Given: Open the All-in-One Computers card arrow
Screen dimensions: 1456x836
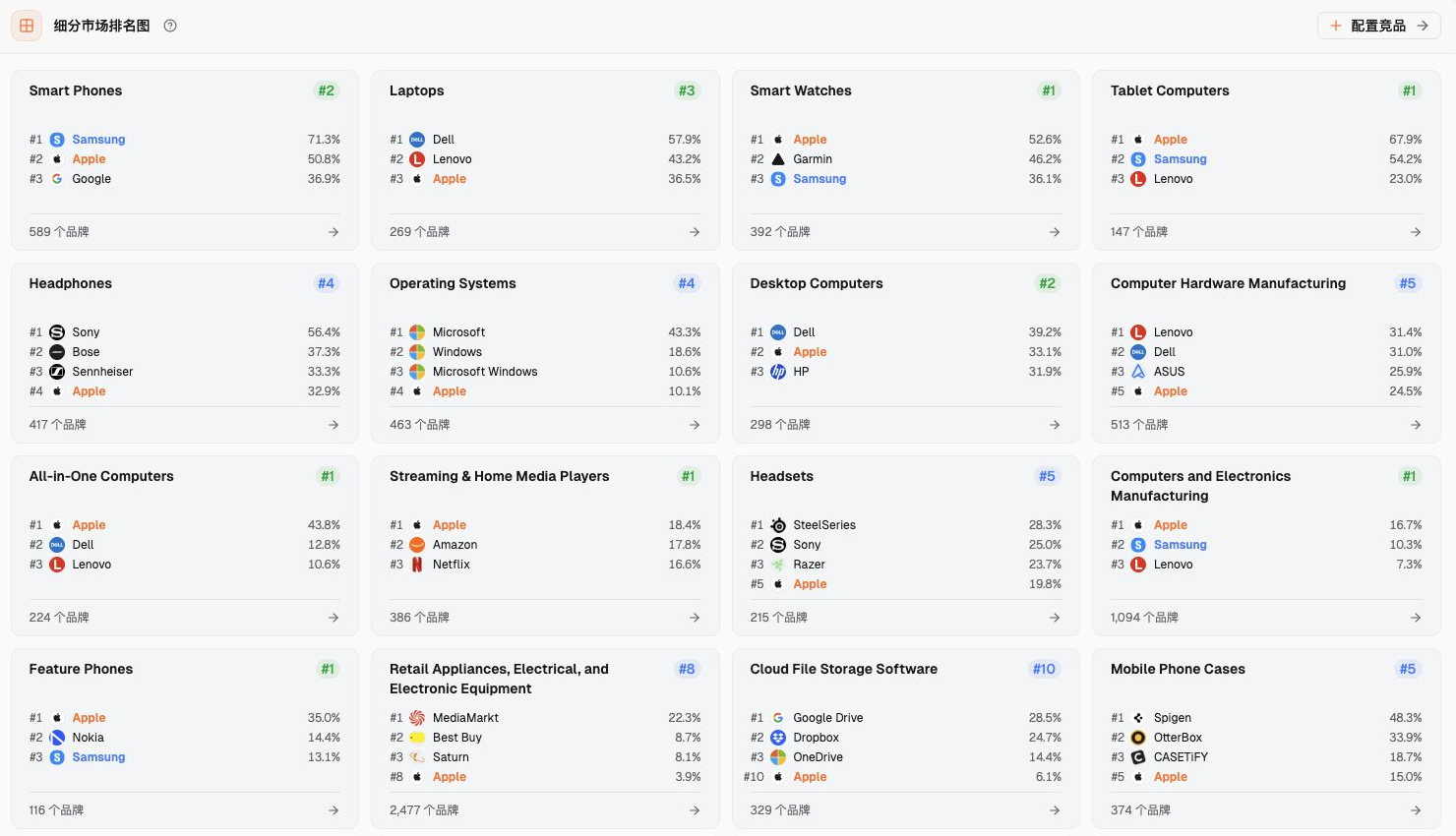Looking at the screenshot, I should (x=334, y=618).
